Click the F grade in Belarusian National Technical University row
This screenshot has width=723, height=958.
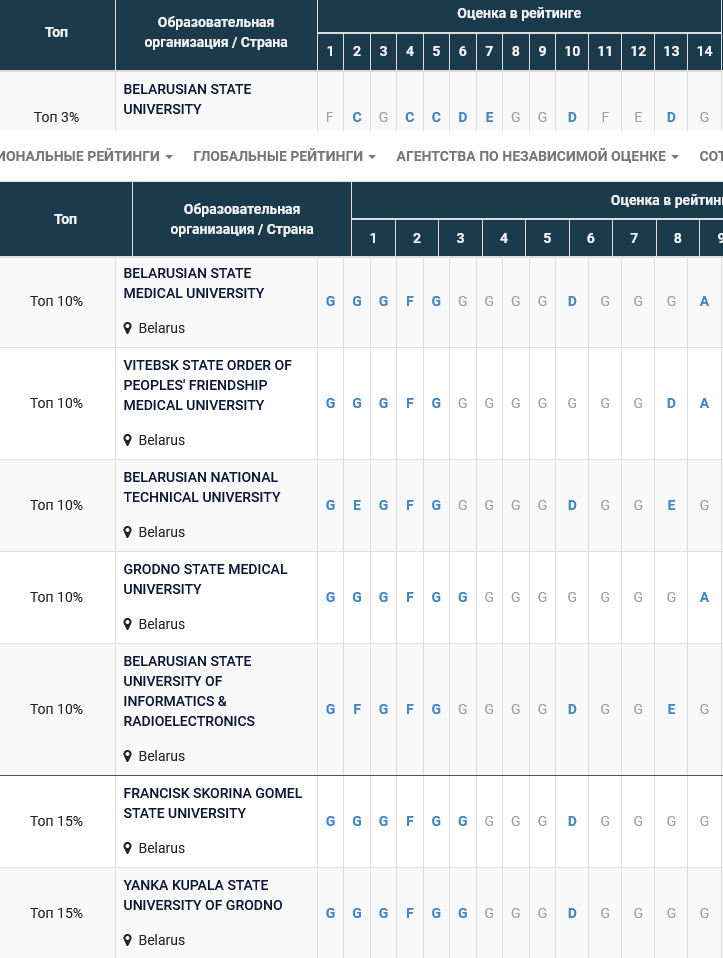[410, 505]
